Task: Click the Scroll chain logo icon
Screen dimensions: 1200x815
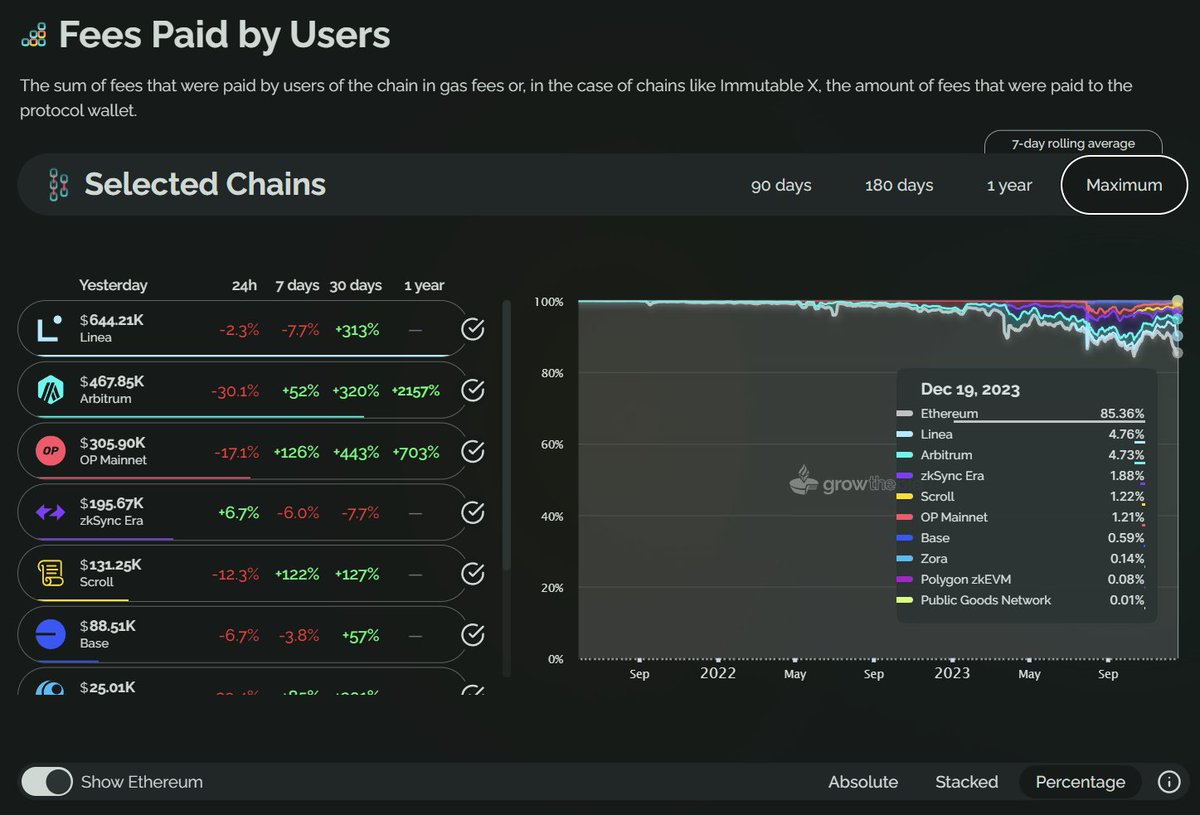Action: (51, 573)
